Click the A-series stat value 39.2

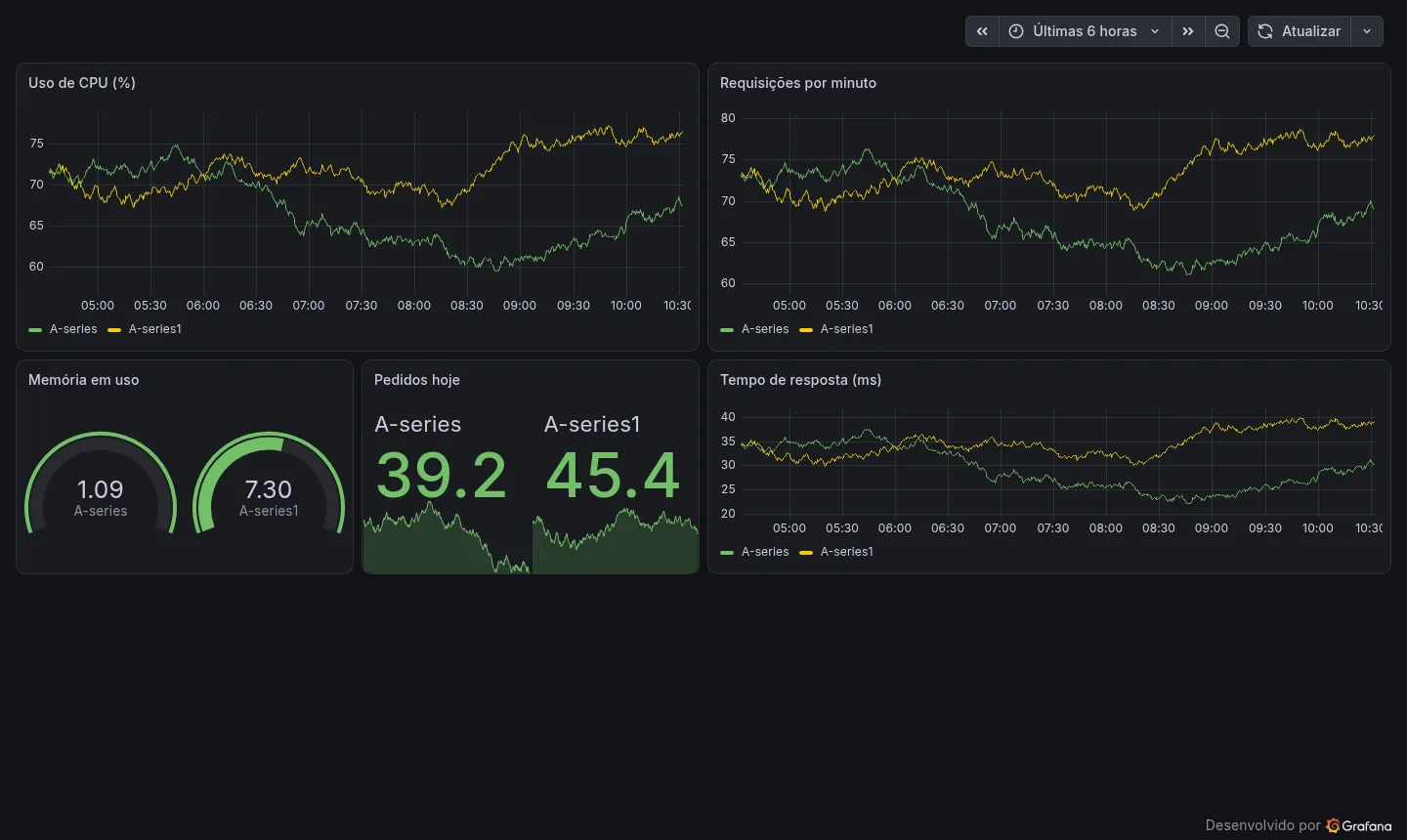click(x=442, y=476)
